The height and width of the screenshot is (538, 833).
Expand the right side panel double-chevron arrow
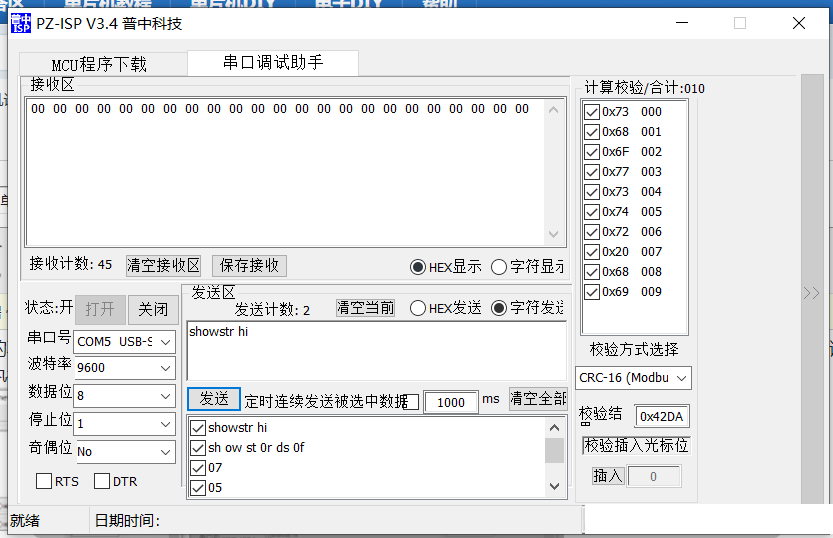point(811,293)
